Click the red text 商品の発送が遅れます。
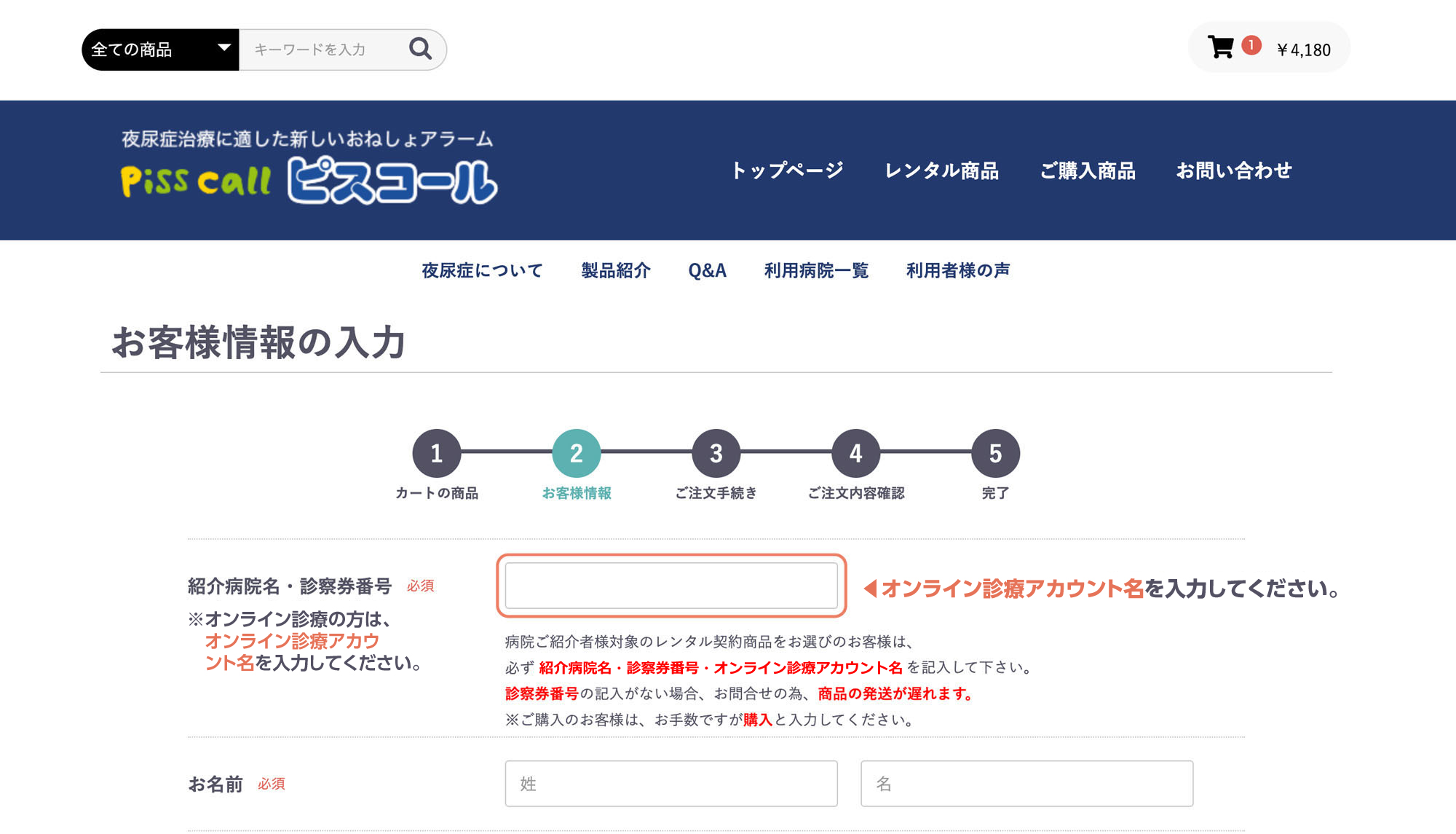1456x834 pixels. (x=897, y=693)
